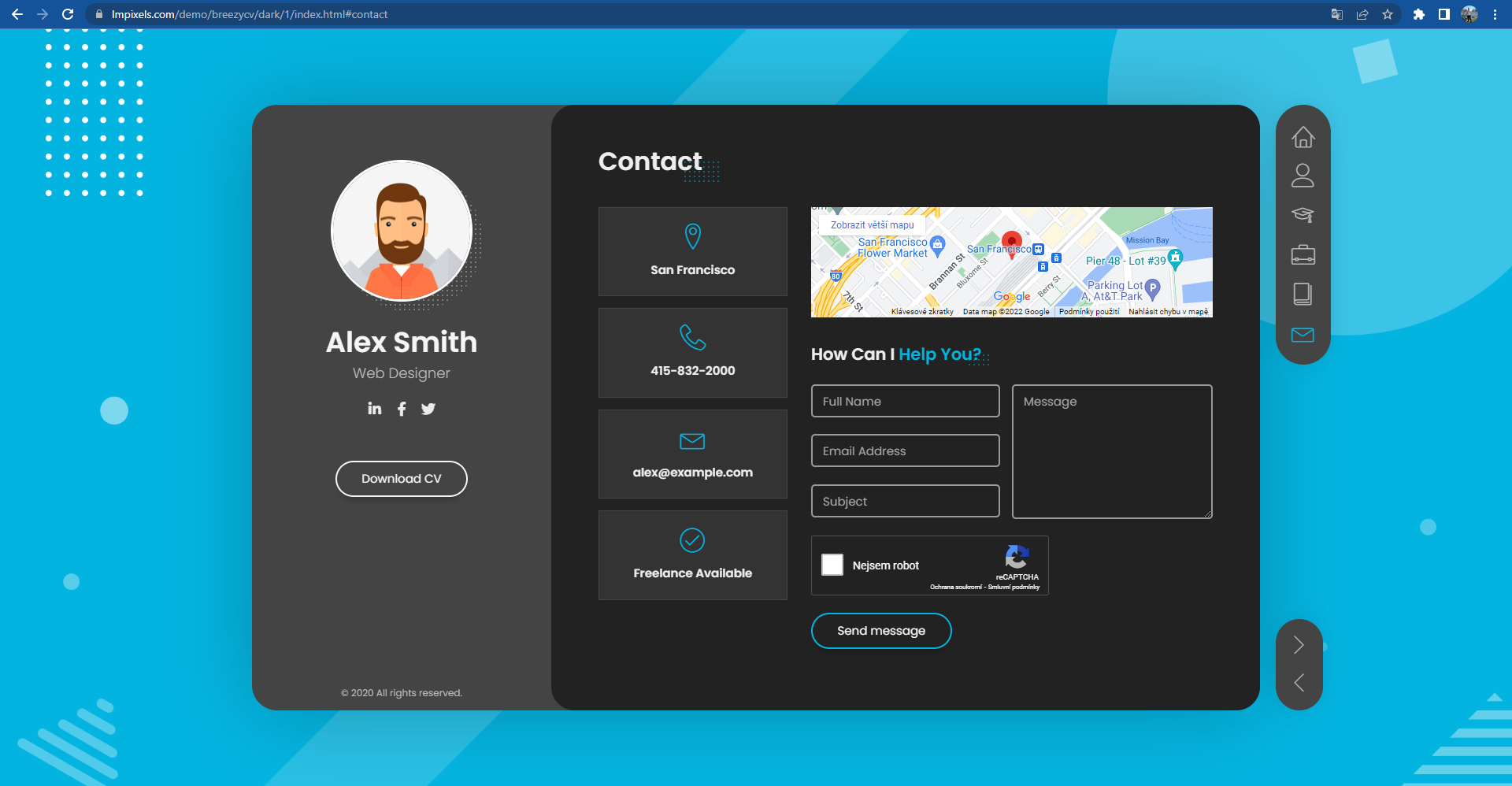Image resolution: width=1512 pixels, height=786 pixels.
Task: Click the translate page icon
Action: (x=1337, y=14)
